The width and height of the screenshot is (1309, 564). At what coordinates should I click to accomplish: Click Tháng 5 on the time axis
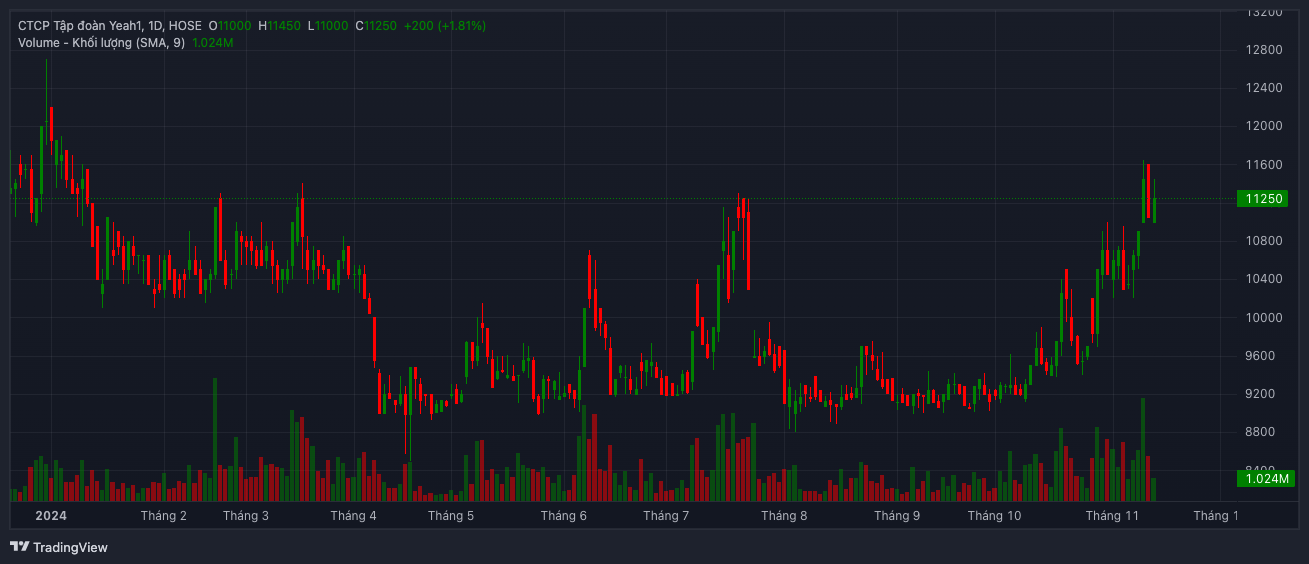(450, 516)
